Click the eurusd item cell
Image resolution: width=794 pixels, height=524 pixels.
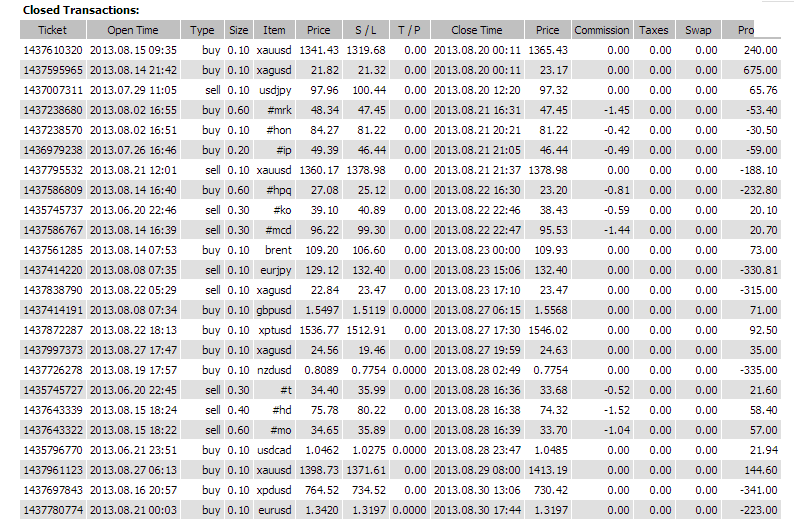(x=275, y=510)
